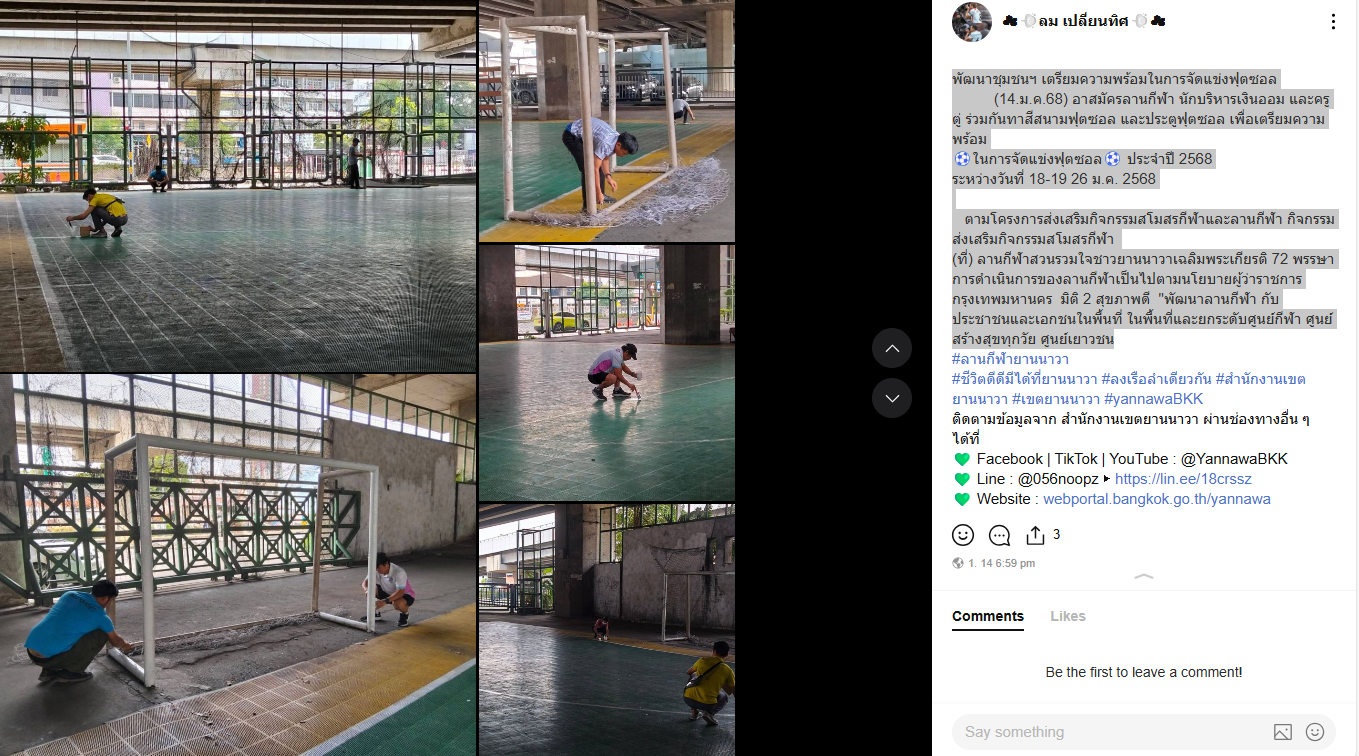The width and height of the screenshot is (1359, 756).
Task: Open the three-dot post options menu
Action: click(x=1333, y=22)
